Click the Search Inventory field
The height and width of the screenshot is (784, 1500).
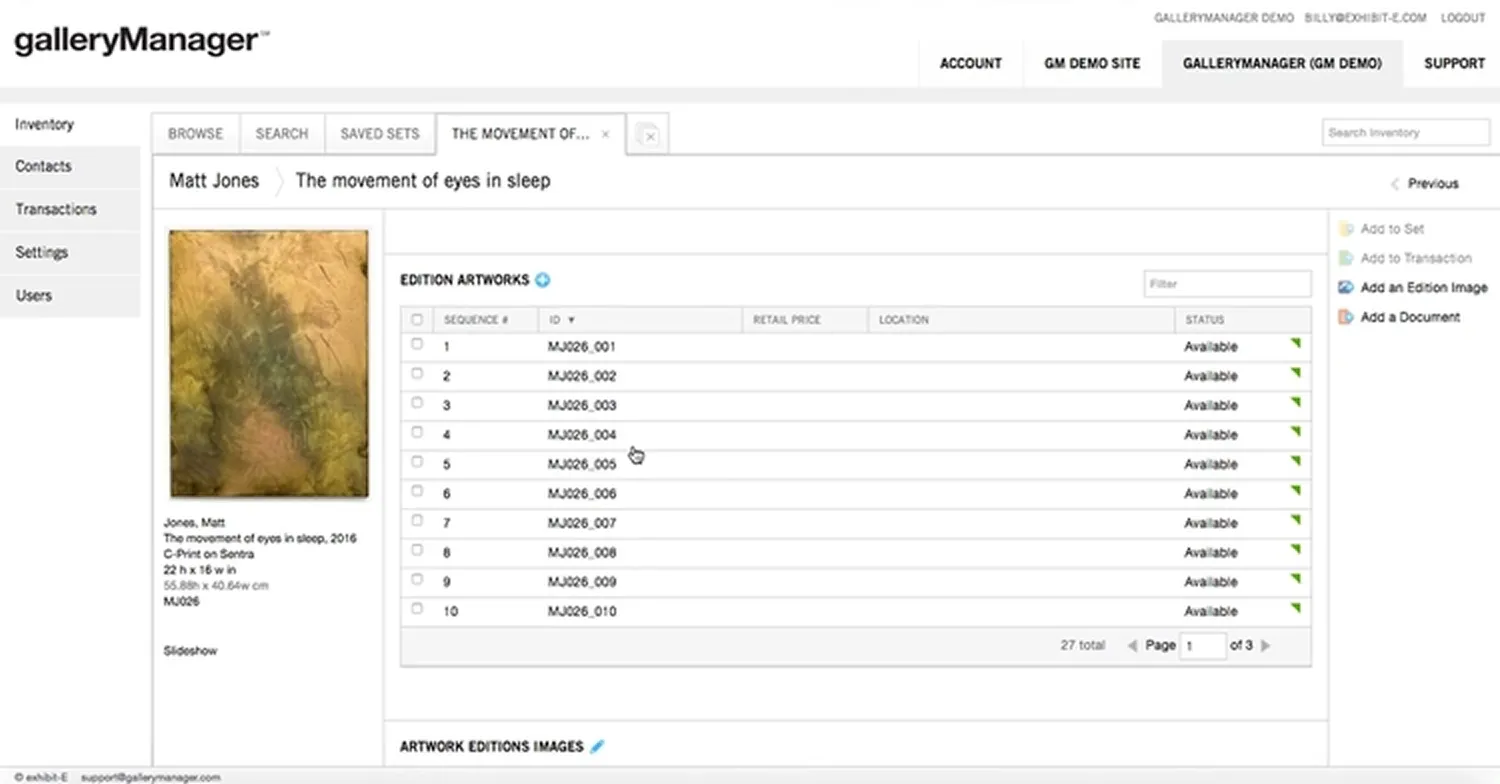tap(1405, 132)
